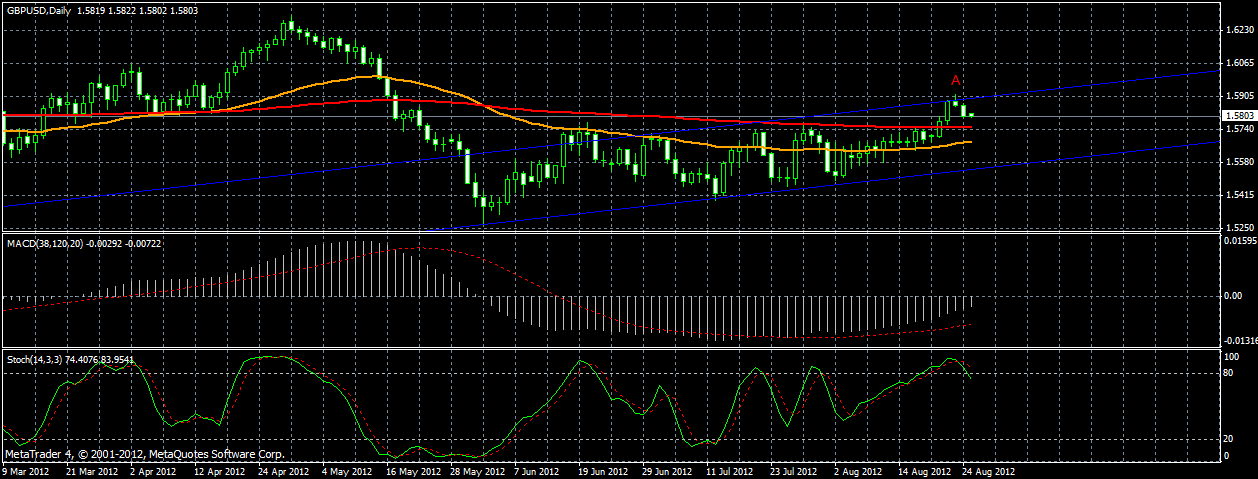Image resolution: width=1258 pixels, height=479 pixels.
Task: Click the 1.5740 price axis label
Action: click(x=1239, y=129)
